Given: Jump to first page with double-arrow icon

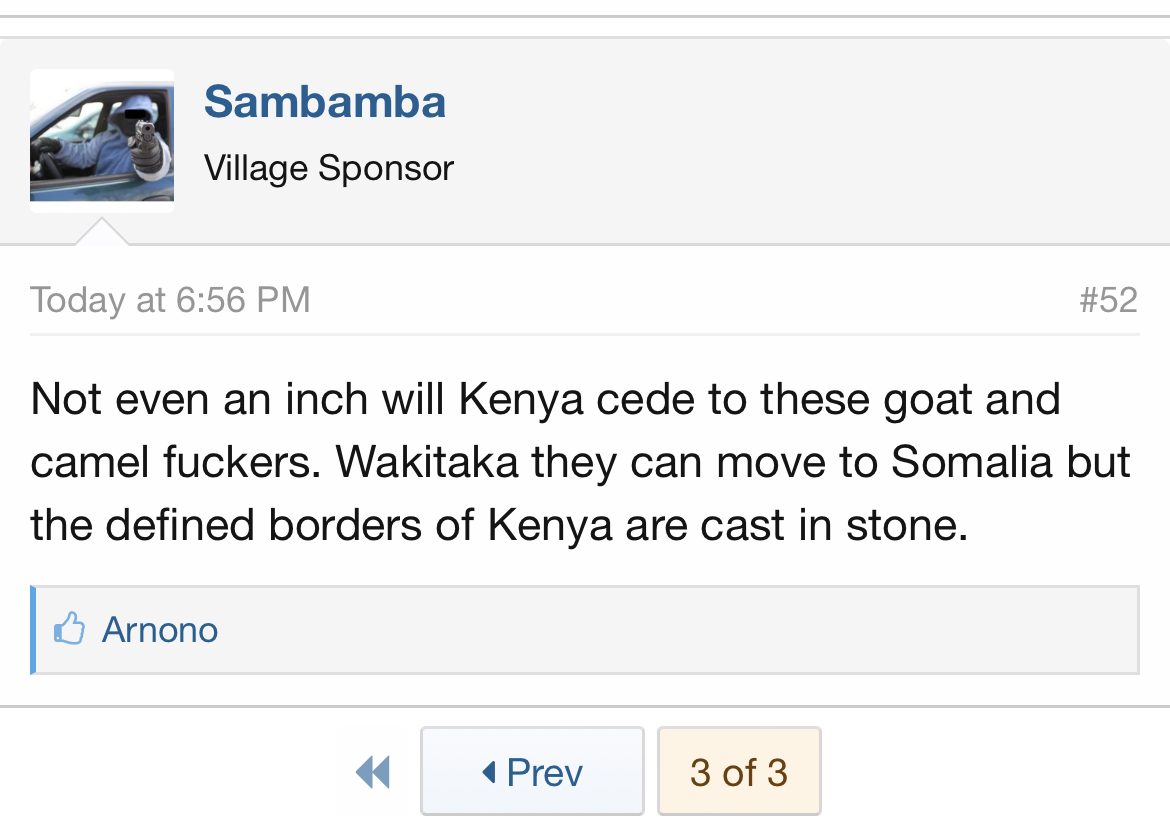Looking at the screenshot, I should (x=373, y=772).
